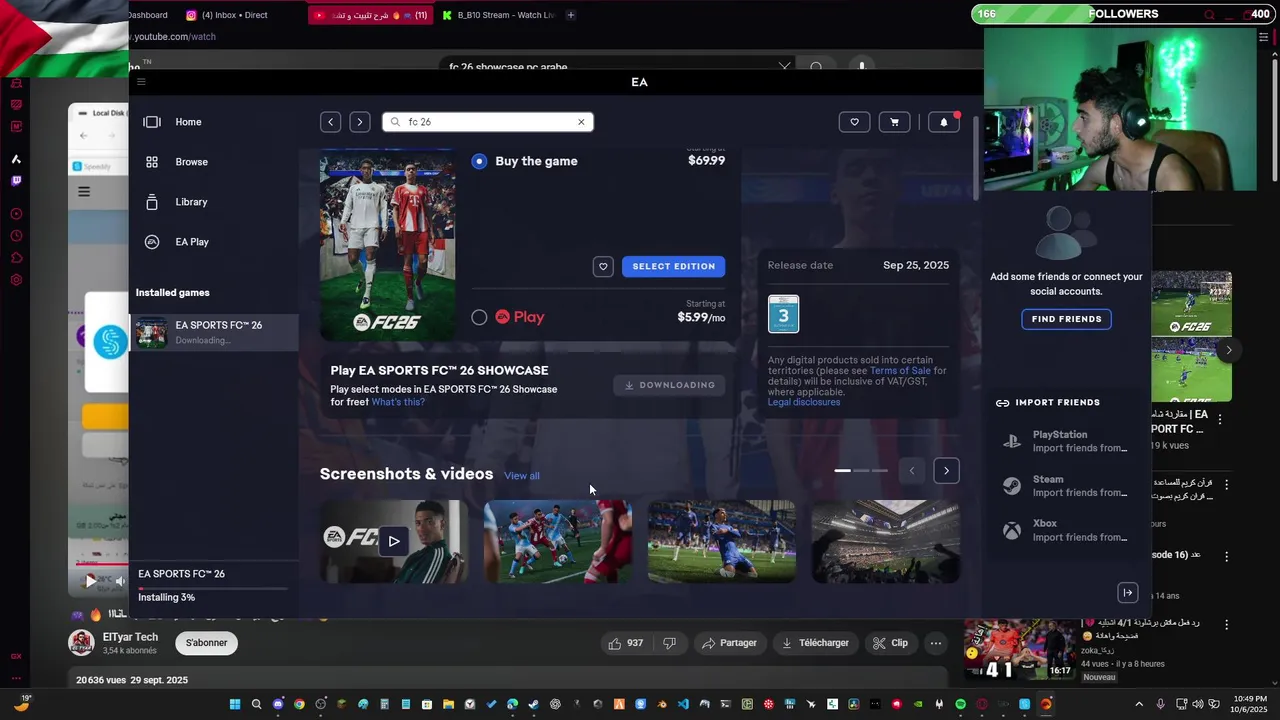Click the EA app back arrow
Image resolution: width=1280 pixels, height=720 pixels.
point(331,122)
